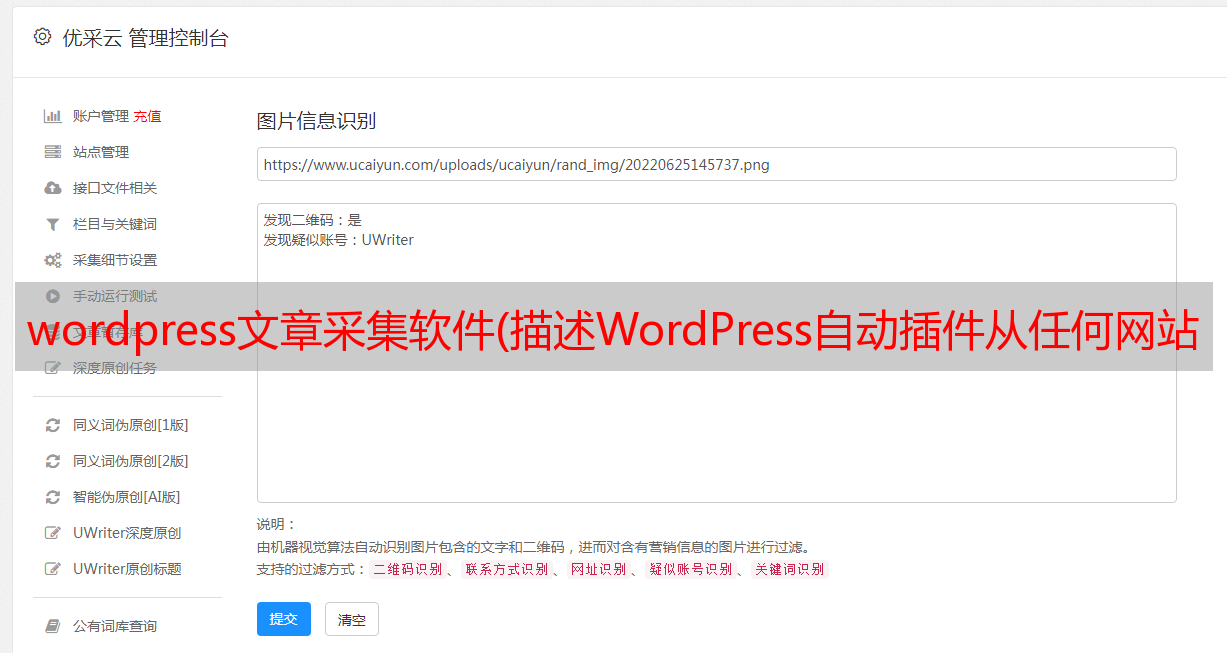Viewport: 1227px width, 653px height.
Task: Click the filter funnel icon for 栏目与关键词
Action: 53,224
